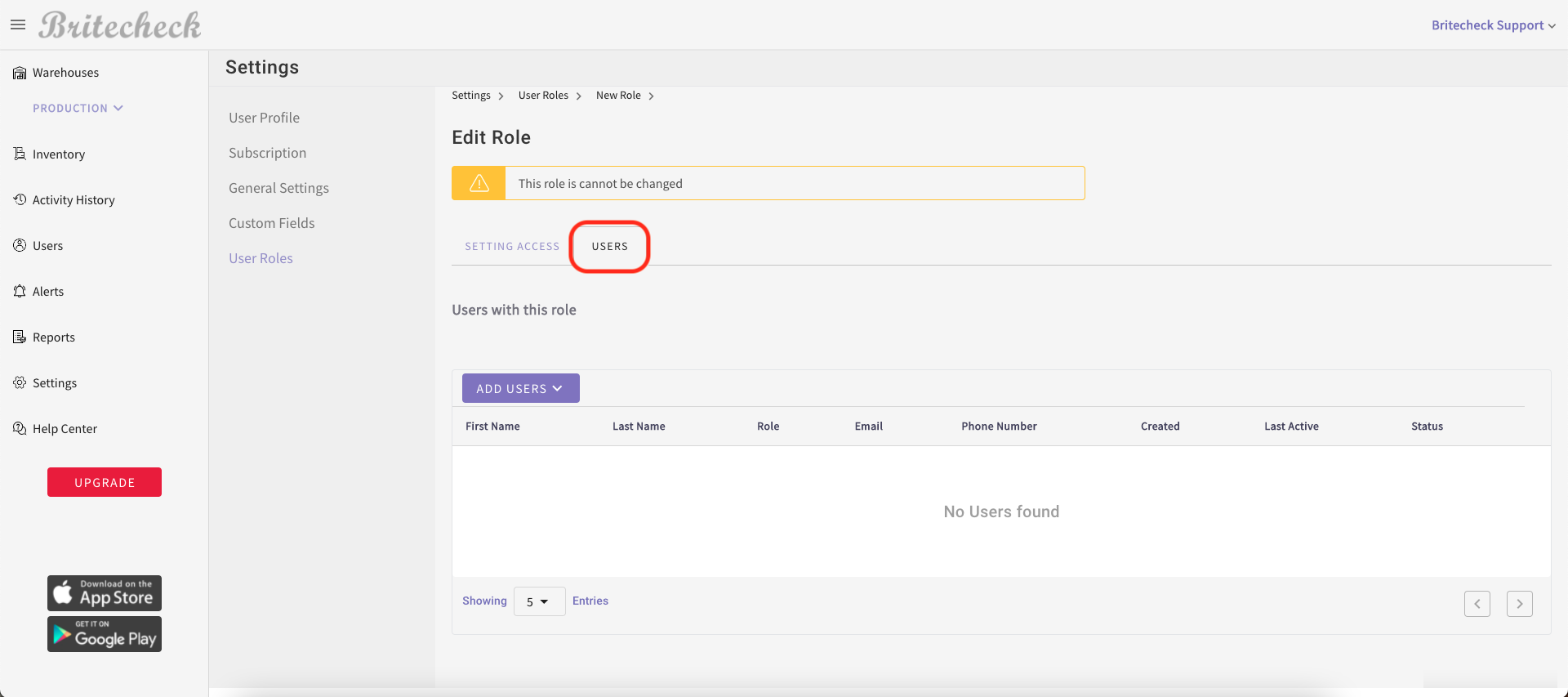Go to the Alerts page
1568x697 pixels.
coord(47,292)
